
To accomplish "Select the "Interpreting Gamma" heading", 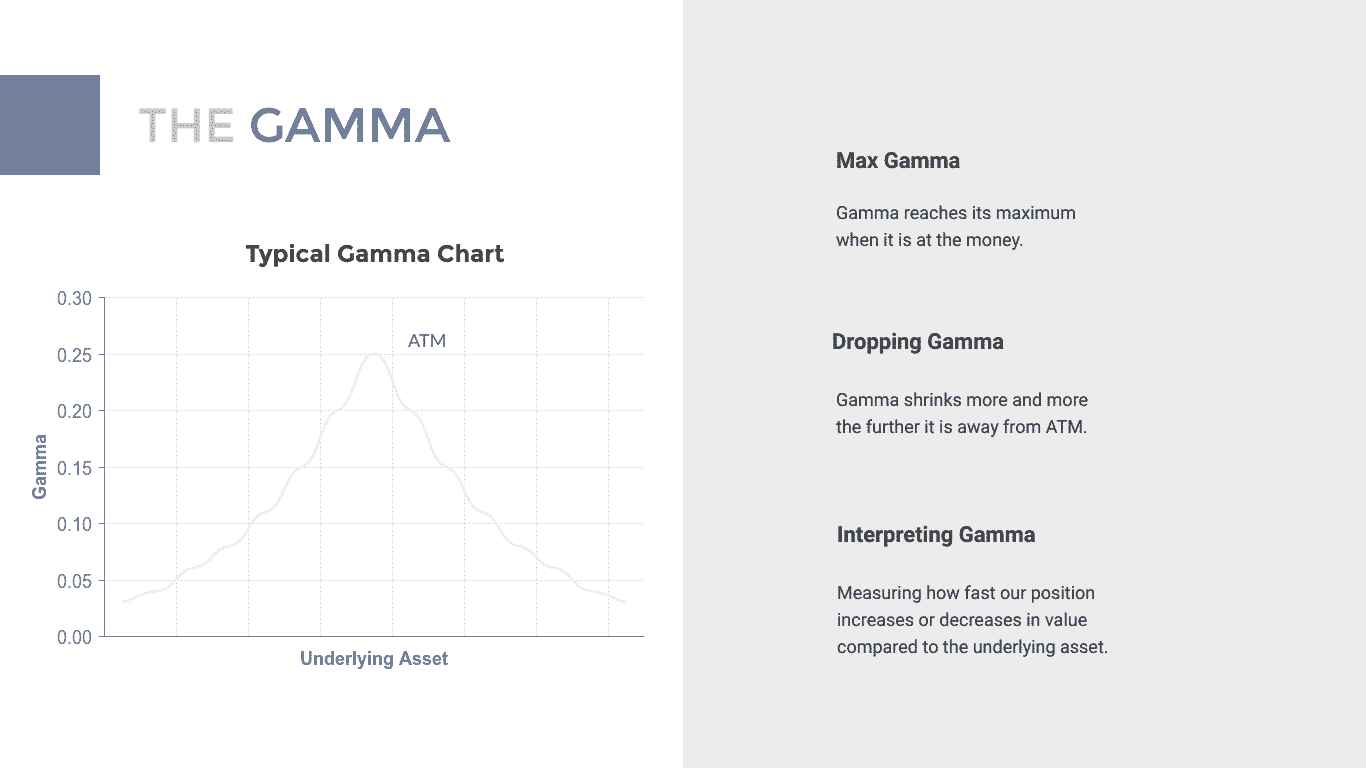I will coord(936,535).
